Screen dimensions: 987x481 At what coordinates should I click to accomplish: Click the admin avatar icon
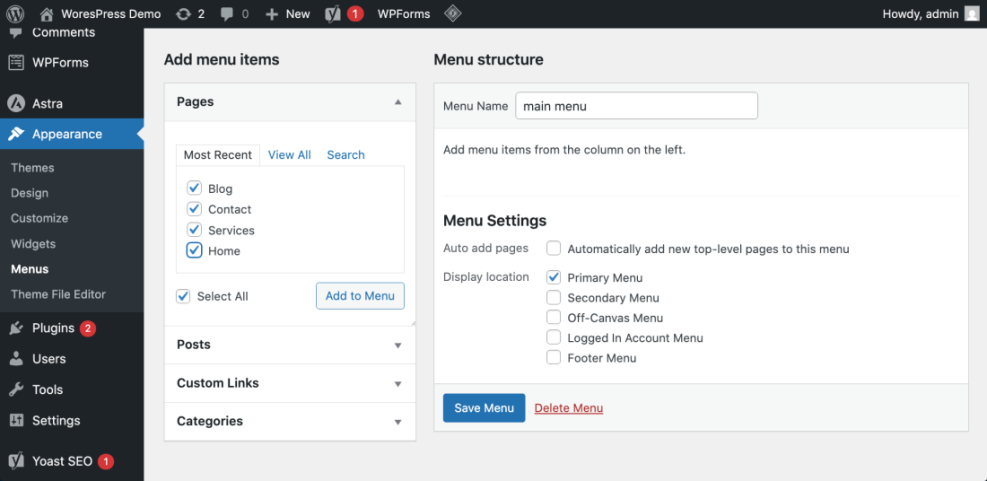point(972,14)
